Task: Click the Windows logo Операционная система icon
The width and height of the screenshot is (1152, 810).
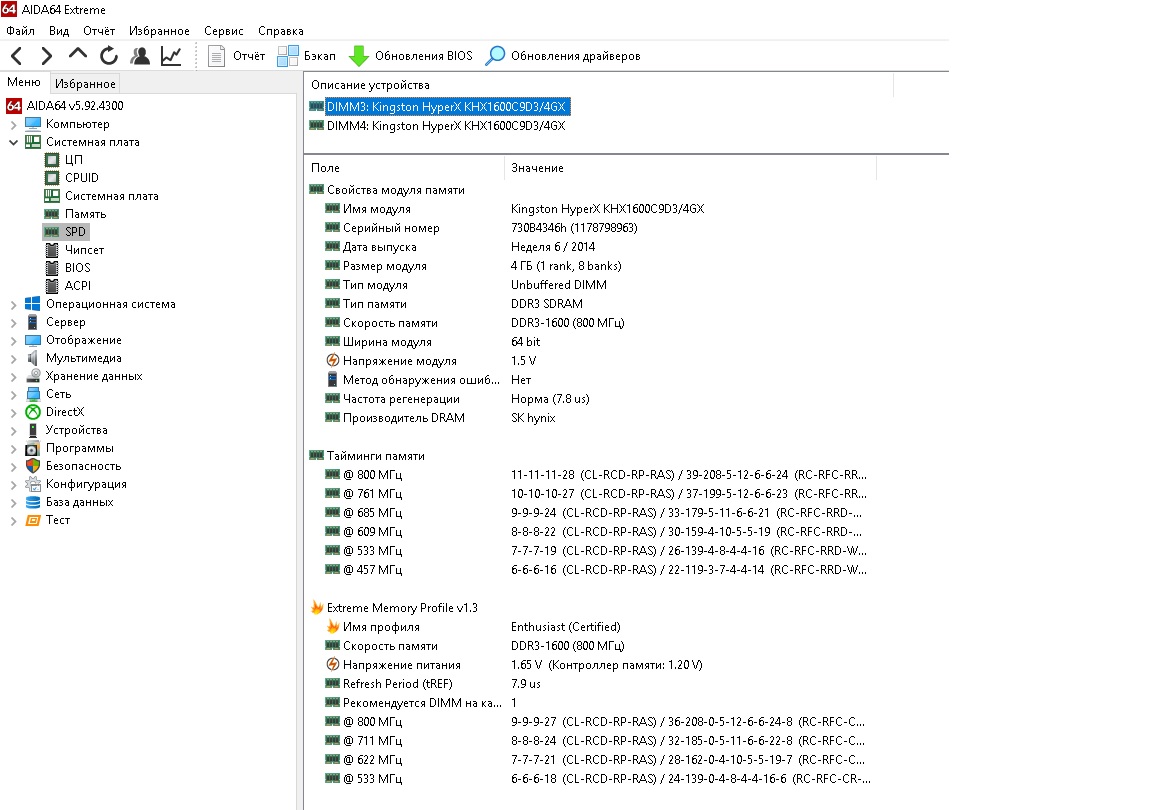Action: pyautogui.click(x=33, y=304)
